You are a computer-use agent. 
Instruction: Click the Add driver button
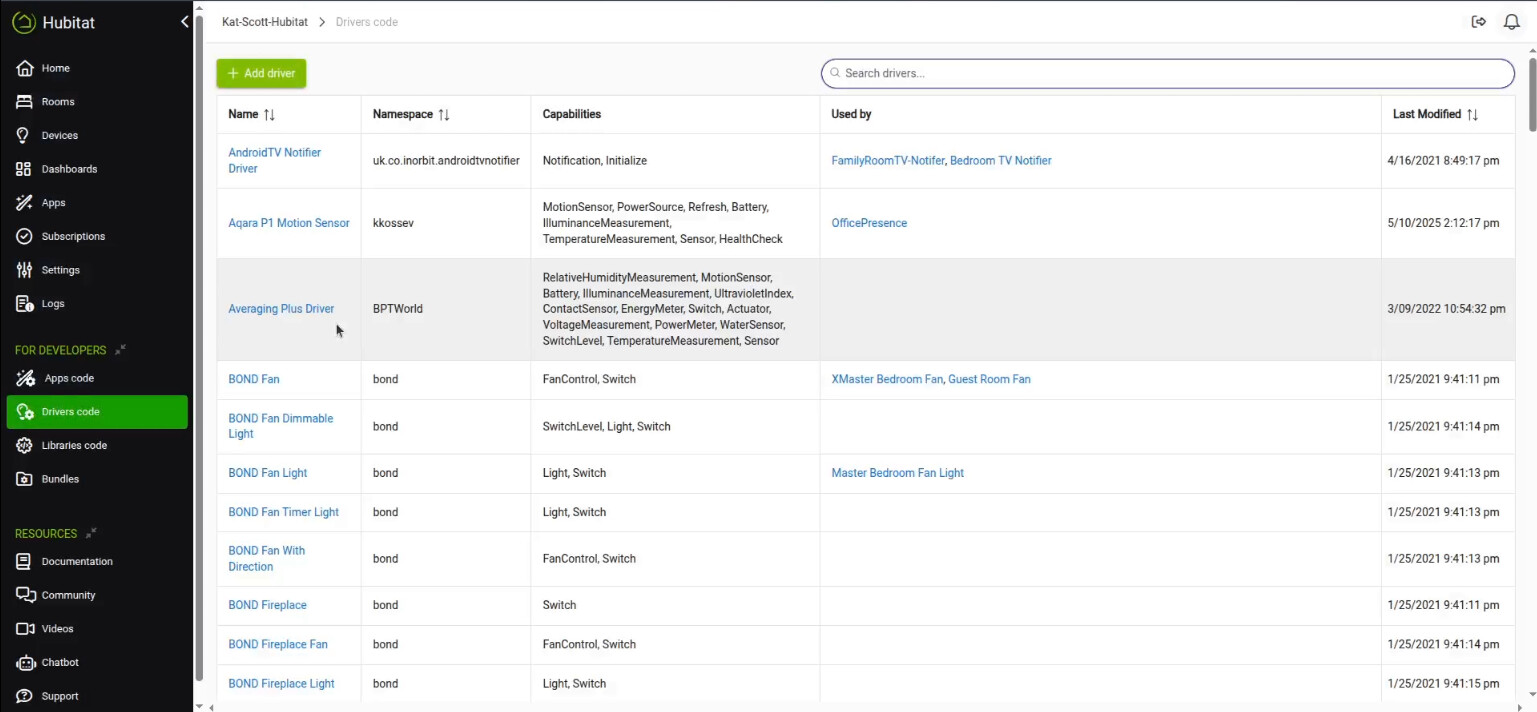(261, 73)
